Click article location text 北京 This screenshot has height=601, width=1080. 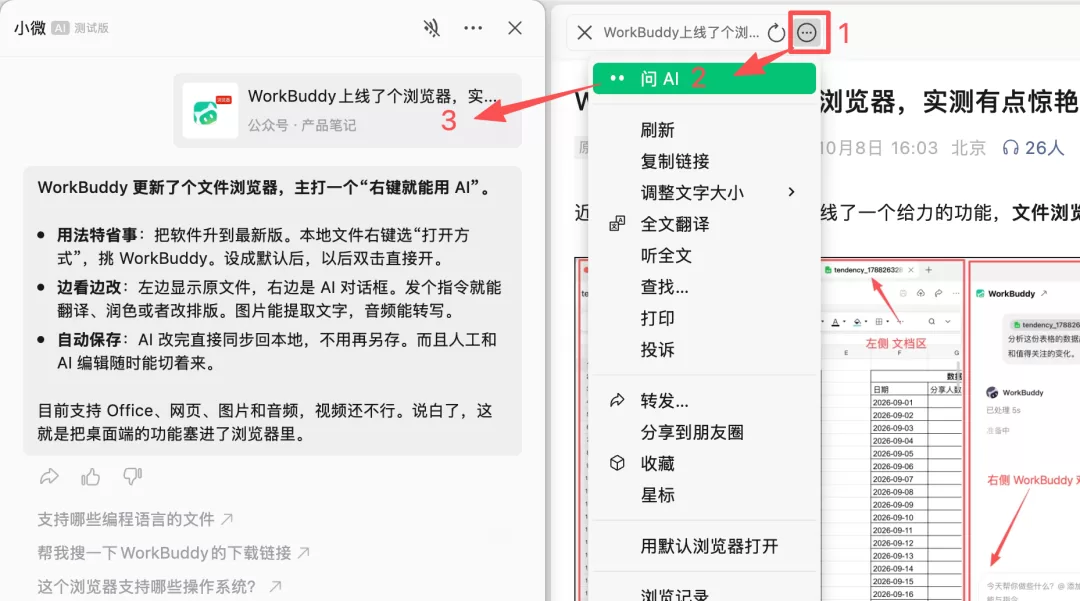[968, 147]
